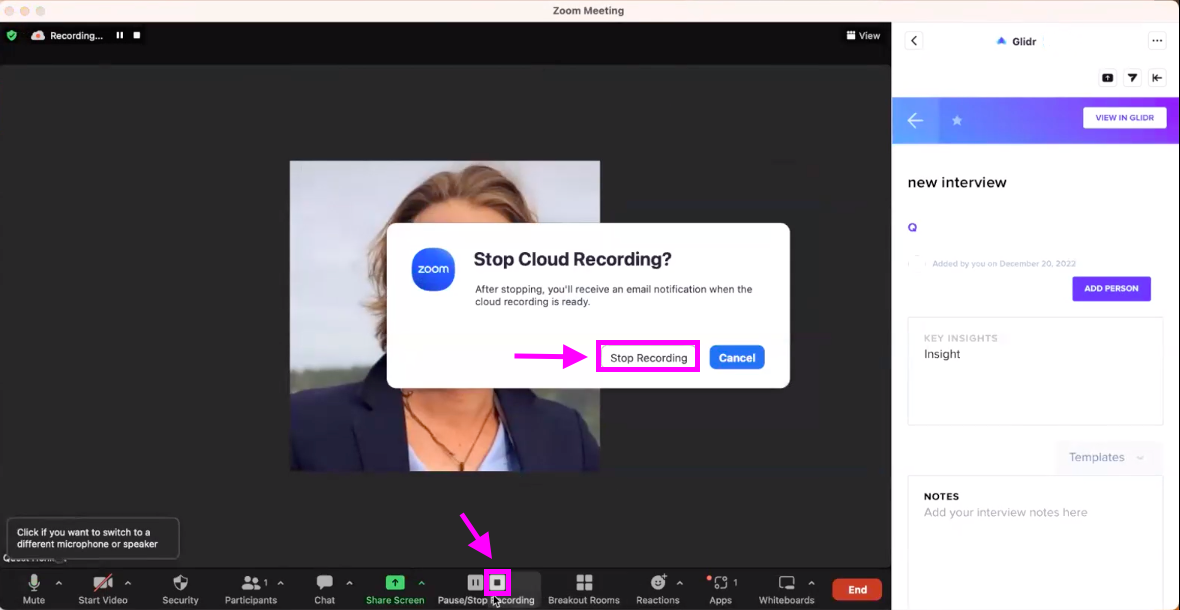Open the View layout menu
The image size is (1180, 610).
click(863, 35)
